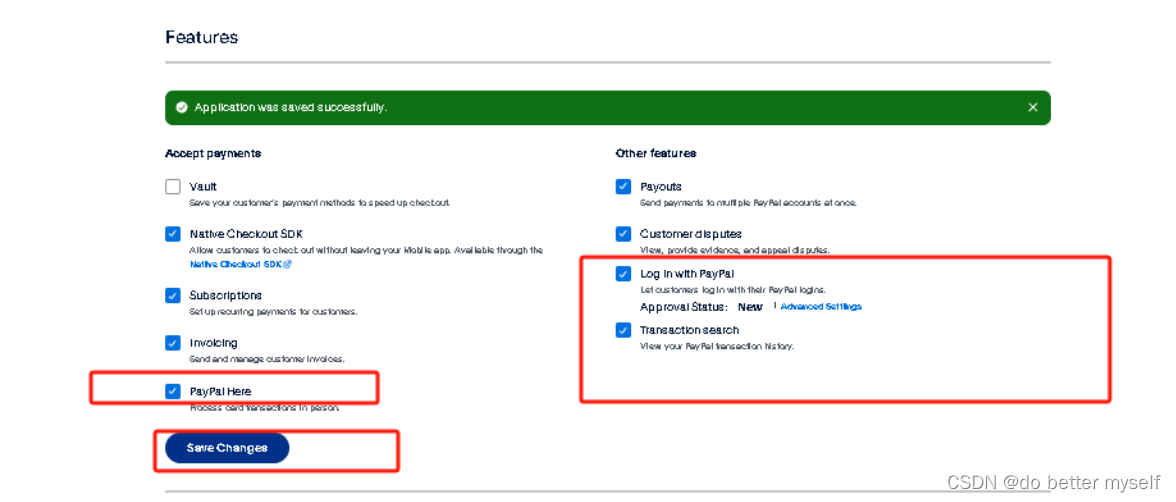Image resolution: width=1176 pixels, height=502 pixels.
Task: Click the Accept payments label
Action: (x=213, y=153)
